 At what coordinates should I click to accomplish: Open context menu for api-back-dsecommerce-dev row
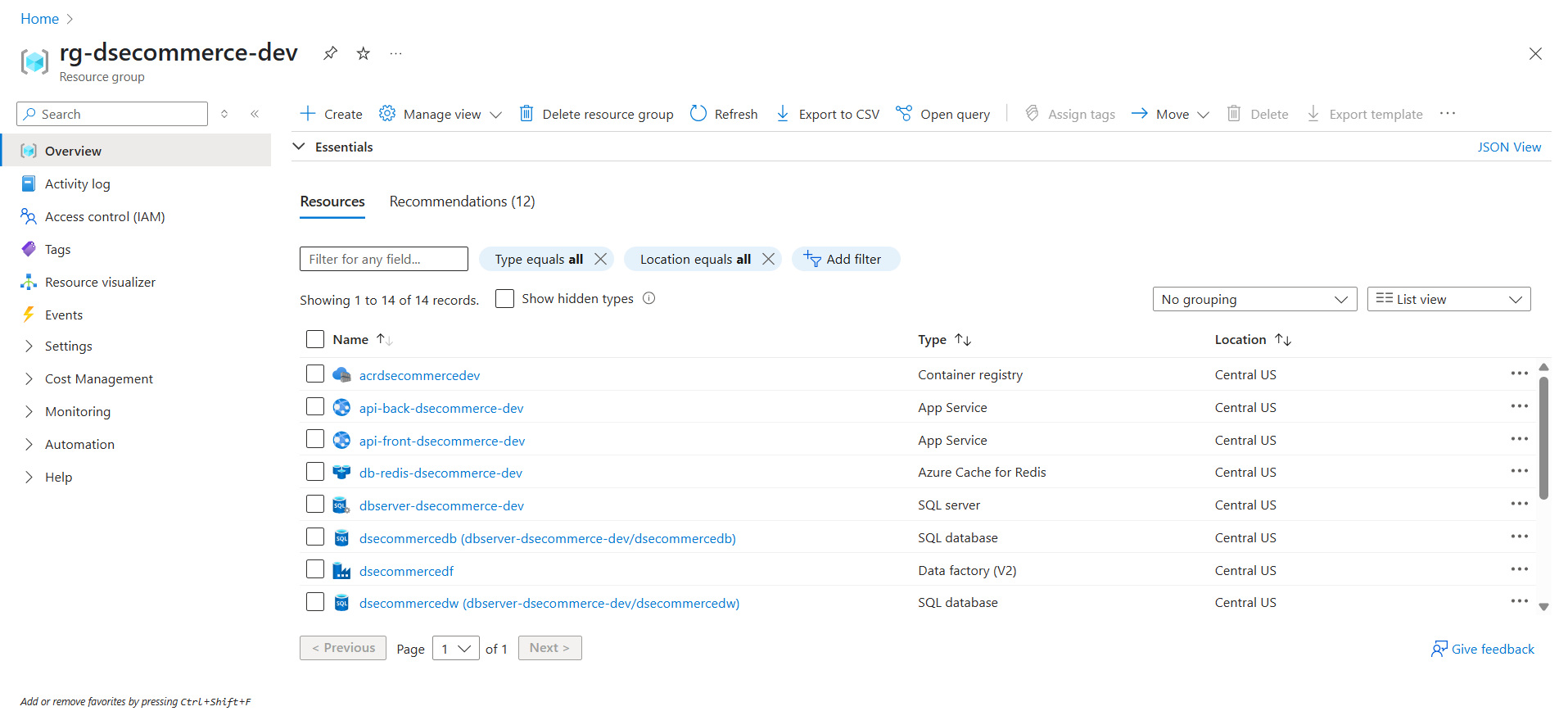[1520, 406]
